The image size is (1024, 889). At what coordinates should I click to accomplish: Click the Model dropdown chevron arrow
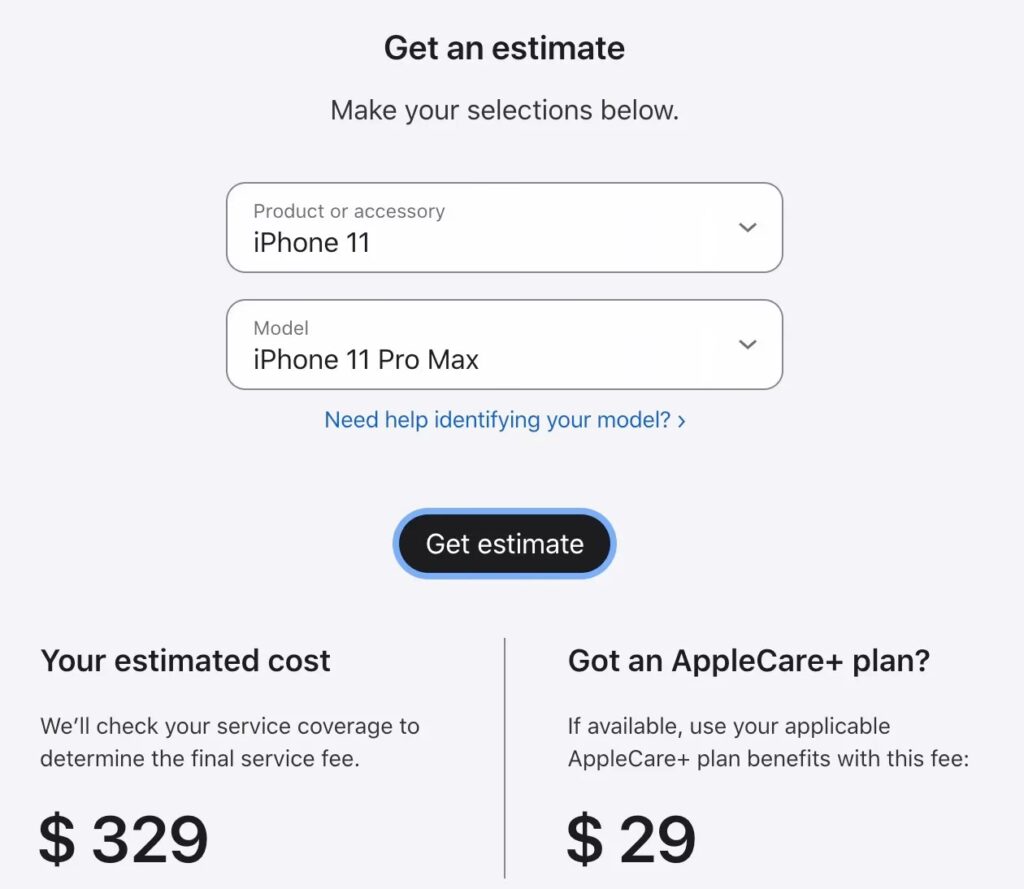[x=747, y=344]
